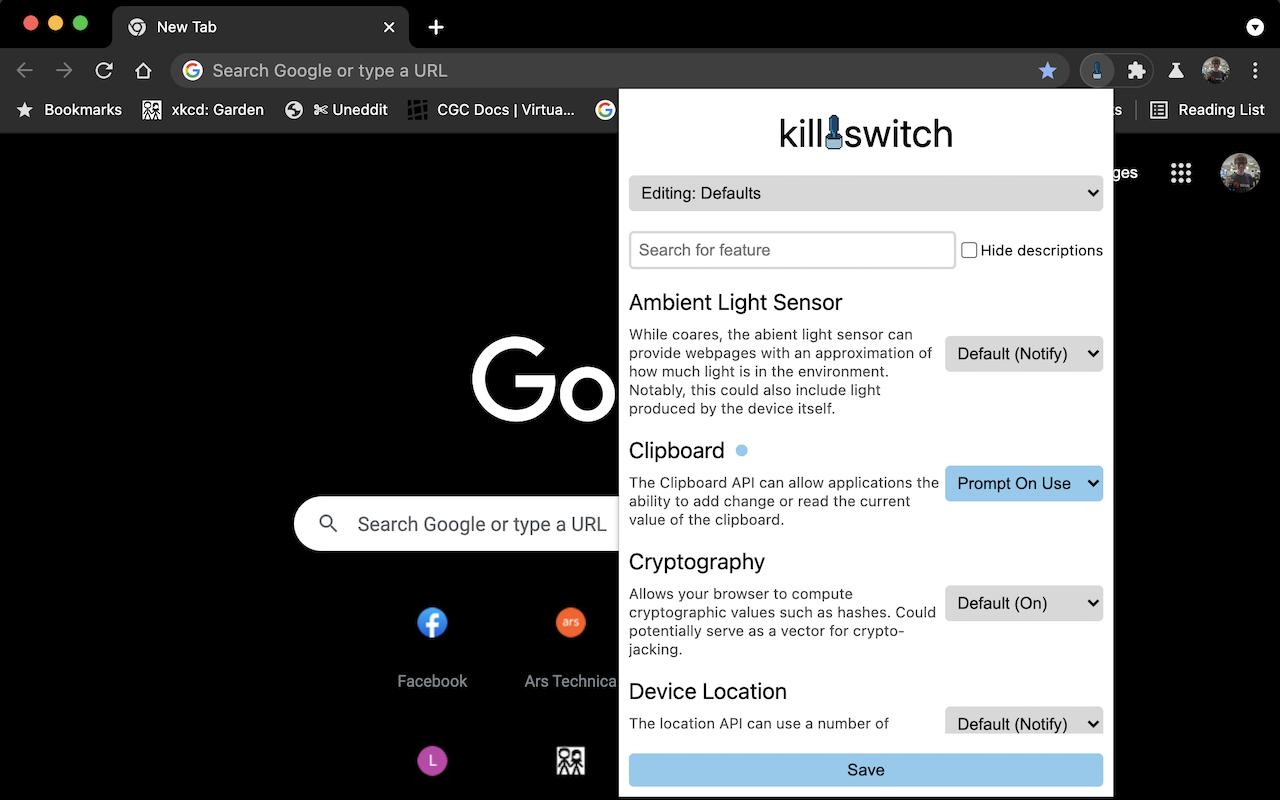Screen dimensions: 1280x800
Task: Click the Search for feature field
Action: (x=791, y=250)
